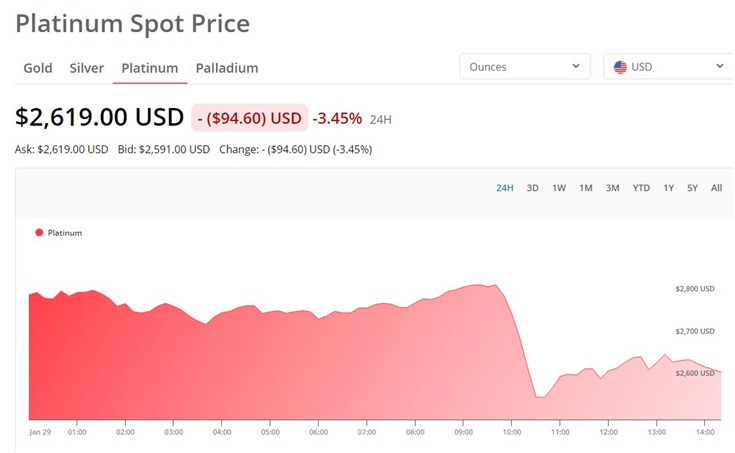Viewport: 735px width, 453px height.
Task: Switch chart to 3M range
Action: pos(612,188)
